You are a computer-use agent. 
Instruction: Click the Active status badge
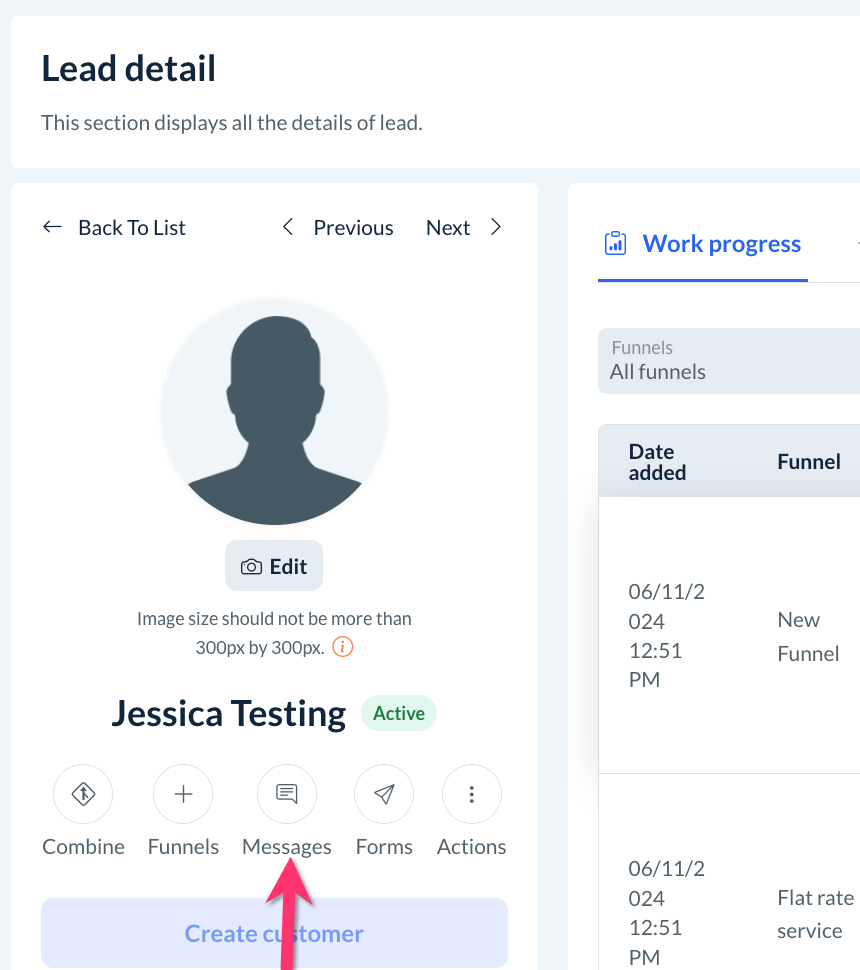coord(399,714)
